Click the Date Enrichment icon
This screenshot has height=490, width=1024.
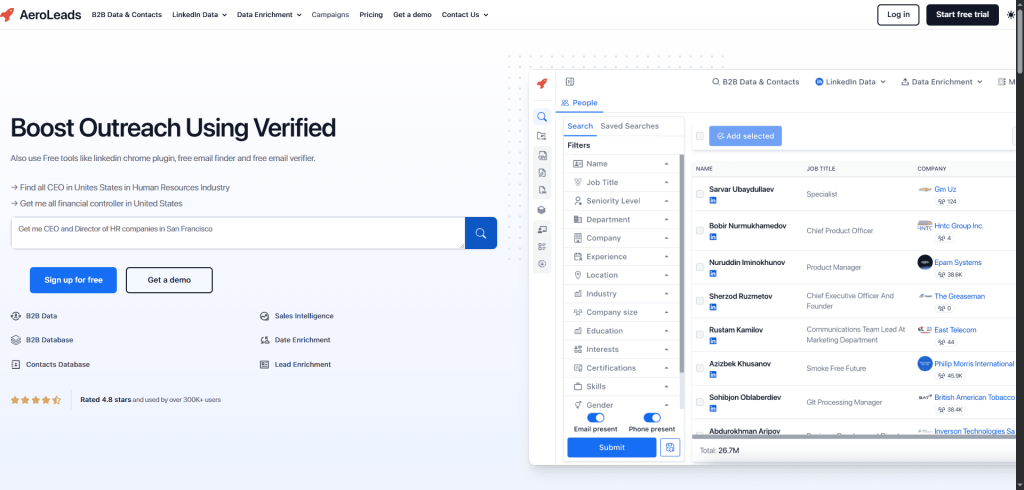click(264, 340)
